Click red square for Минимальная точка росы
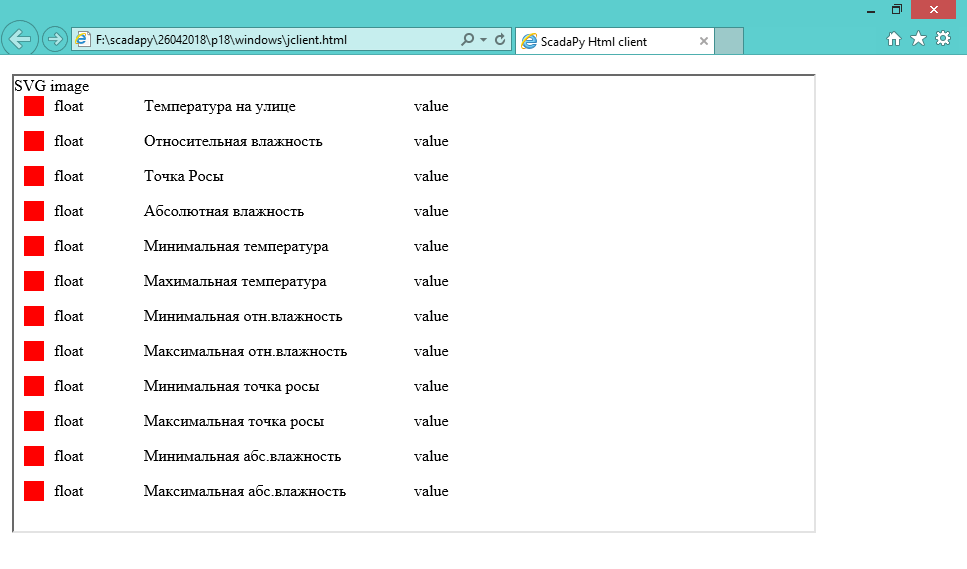The height and width of the screenshot is (569, 967). [x=34, y=386]
